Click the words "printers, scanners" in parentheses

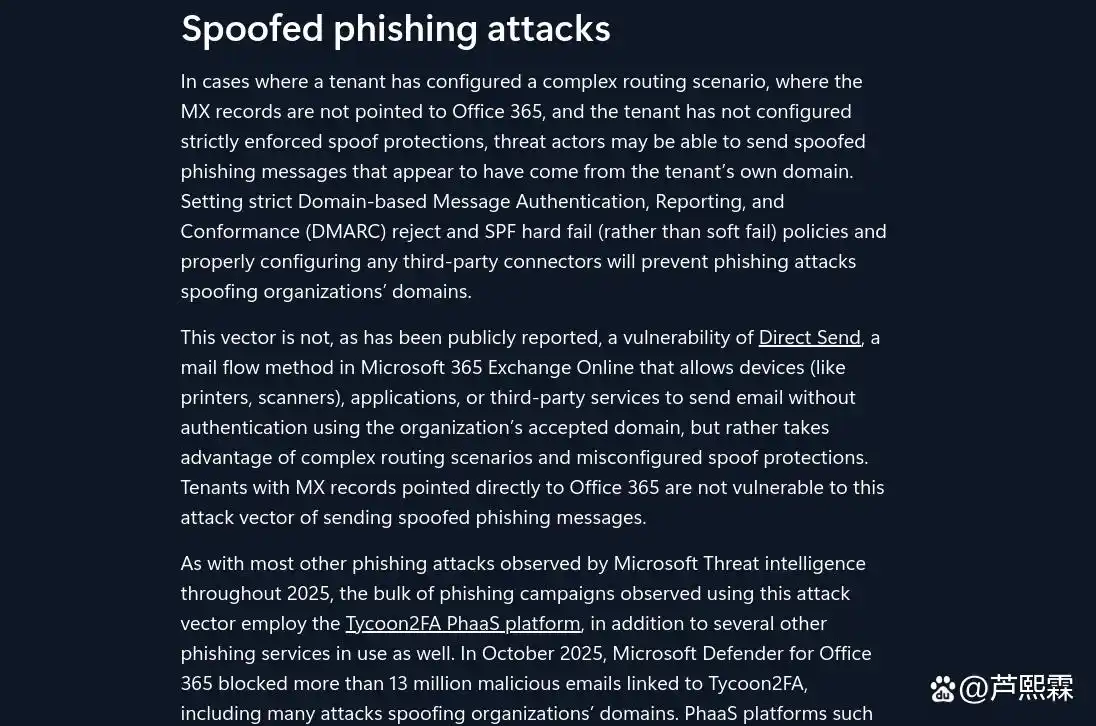[x=262, y=398]
